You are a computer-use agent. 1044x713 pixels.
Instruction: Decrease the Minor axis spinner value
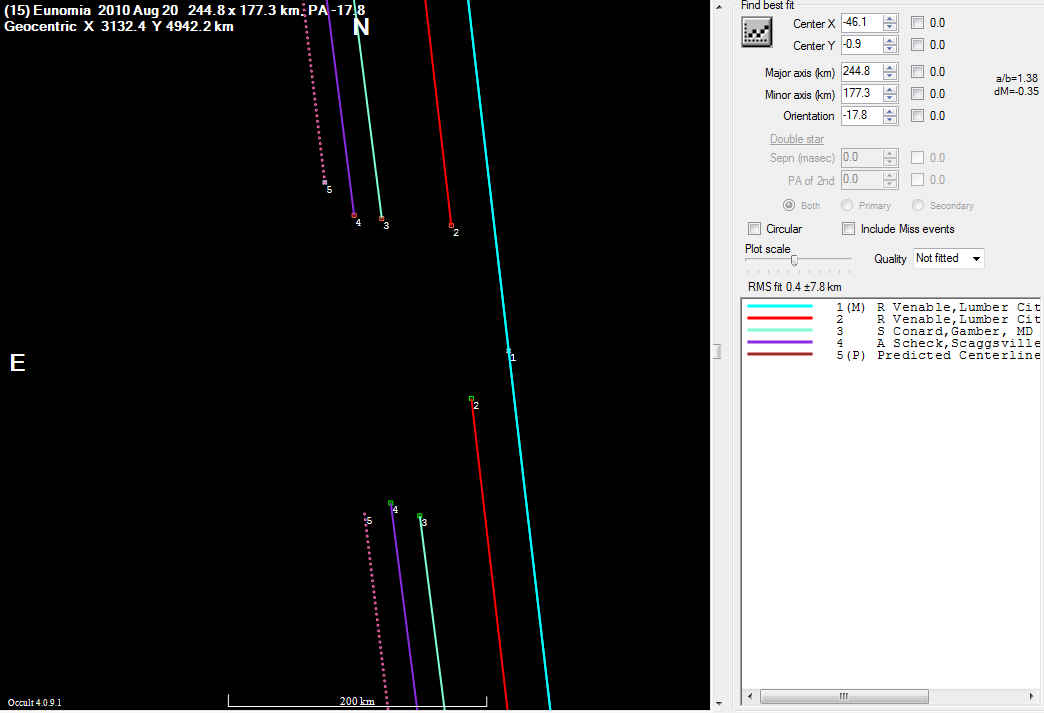pyautogui.click(x=890, y=99)
